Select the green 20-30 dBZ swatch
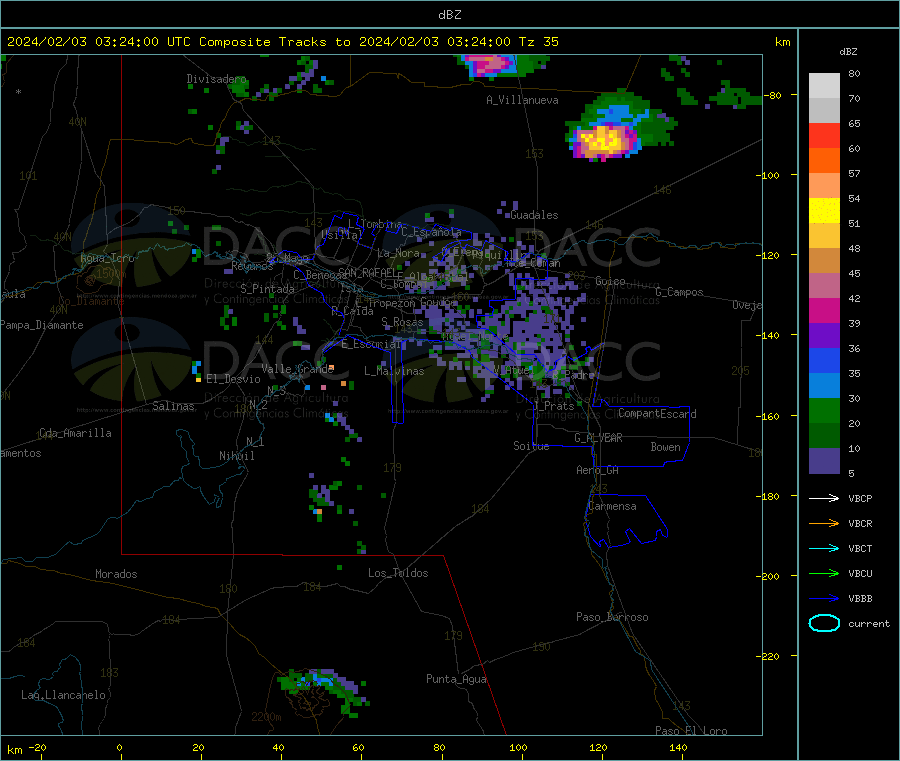900x761 pixels. click(824, 410)
